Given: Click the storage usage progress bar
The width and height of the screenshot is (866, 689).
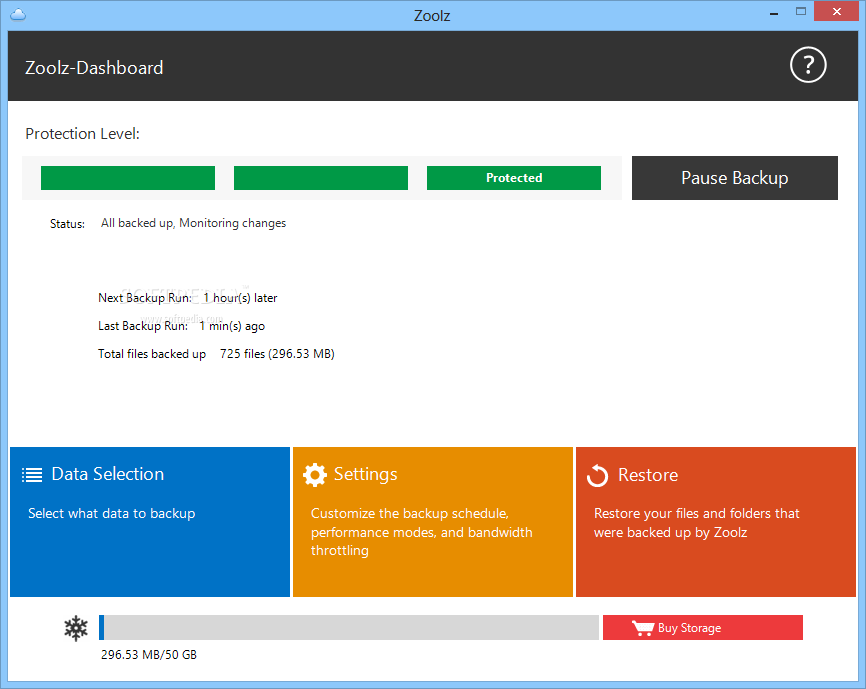Looking at the screenshot, I should coord(348,628).
